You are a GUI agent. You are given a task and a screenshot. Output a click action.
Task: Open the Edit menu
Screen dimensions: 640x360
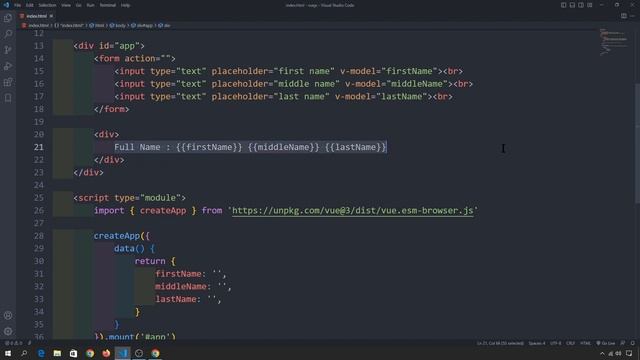[x=30, y=5]
